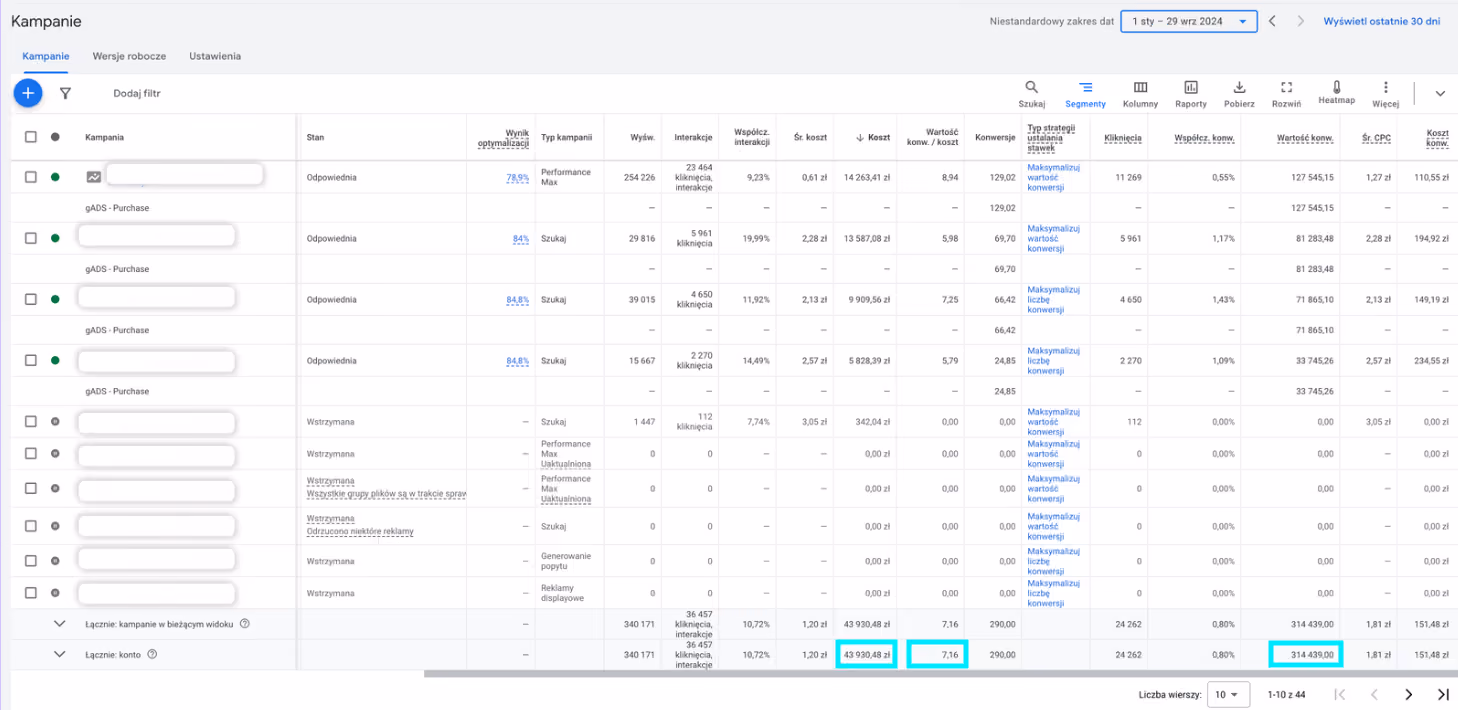Check the 9 909,56 zł campaign row
This screenshot has height=710, width=1458.
[x=30, y=299]
